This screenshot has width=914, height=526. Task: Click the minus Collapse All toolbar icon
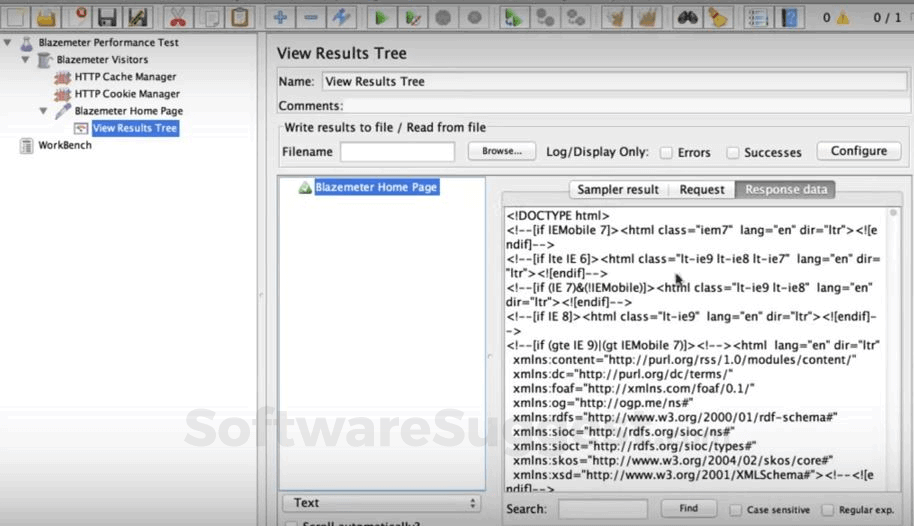pos(311,17)
